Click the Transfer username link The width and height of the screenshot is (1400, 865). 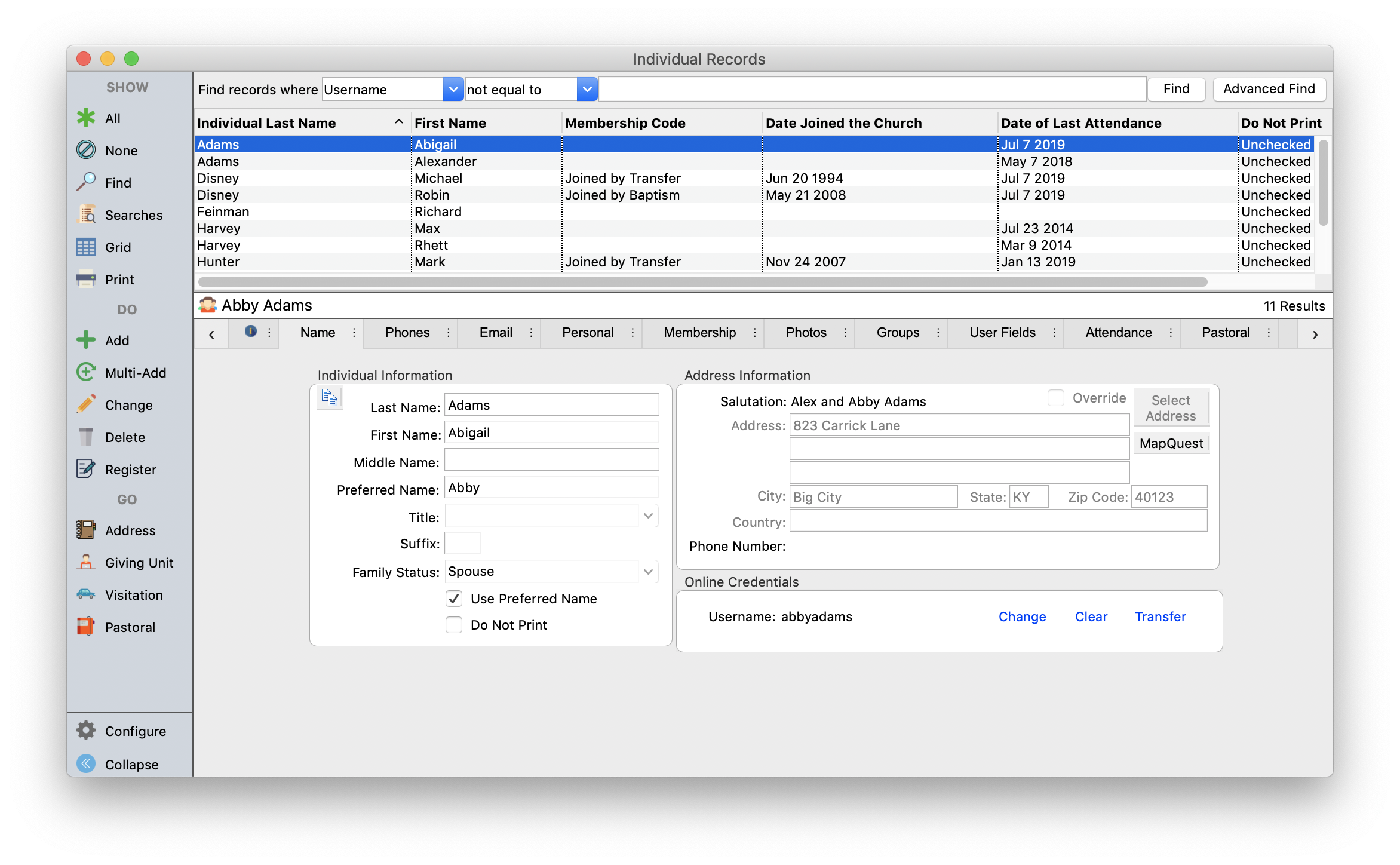(1160, 616)
